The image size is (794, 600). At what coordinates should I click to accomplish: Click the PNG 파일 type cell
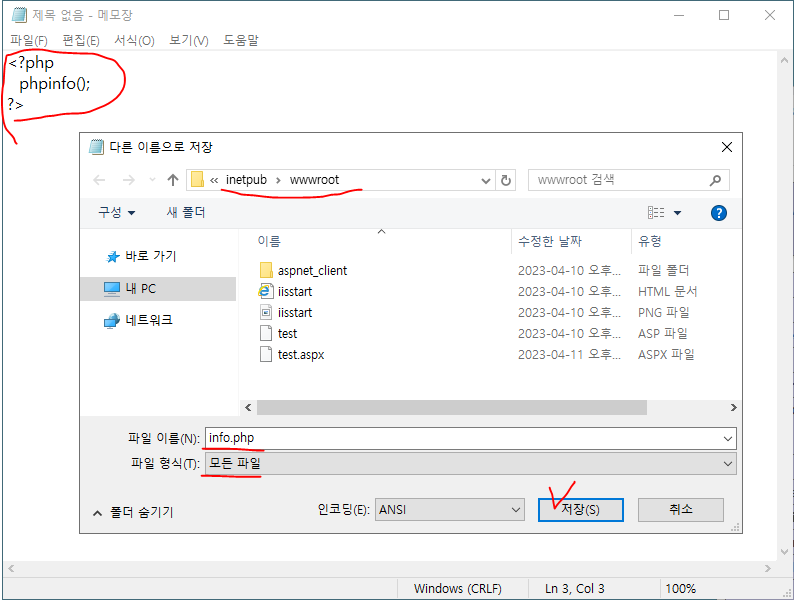coord(663,312)
